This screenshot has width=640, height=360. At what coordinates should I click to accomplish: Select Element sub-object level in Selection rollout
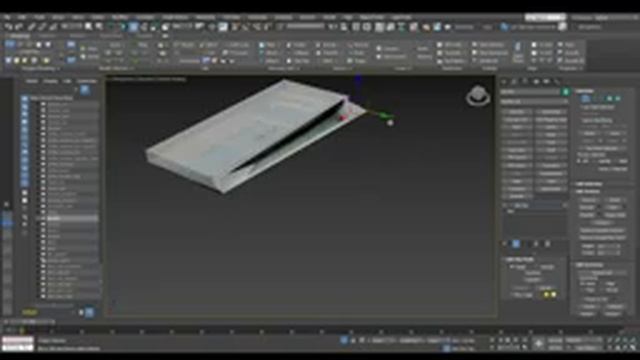(x=618, y=98)
